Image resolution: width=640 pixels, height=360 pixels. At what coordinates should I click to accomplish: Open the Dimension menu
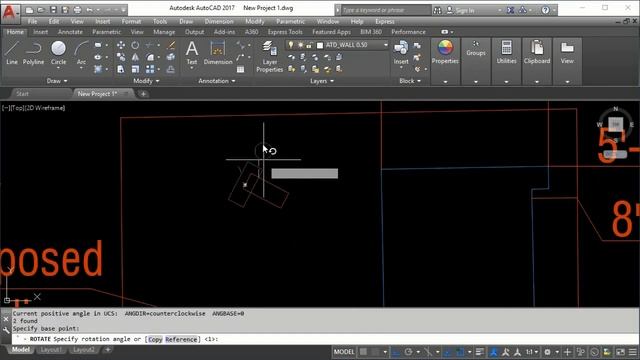pyautogui.click(x=219, y=21)
